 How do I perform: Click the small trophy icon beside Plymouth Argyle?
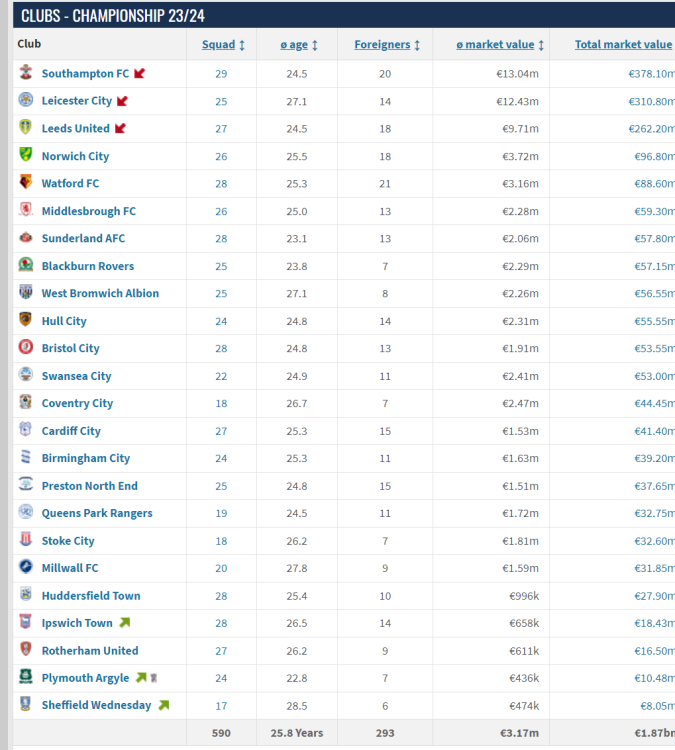(154, 678)
